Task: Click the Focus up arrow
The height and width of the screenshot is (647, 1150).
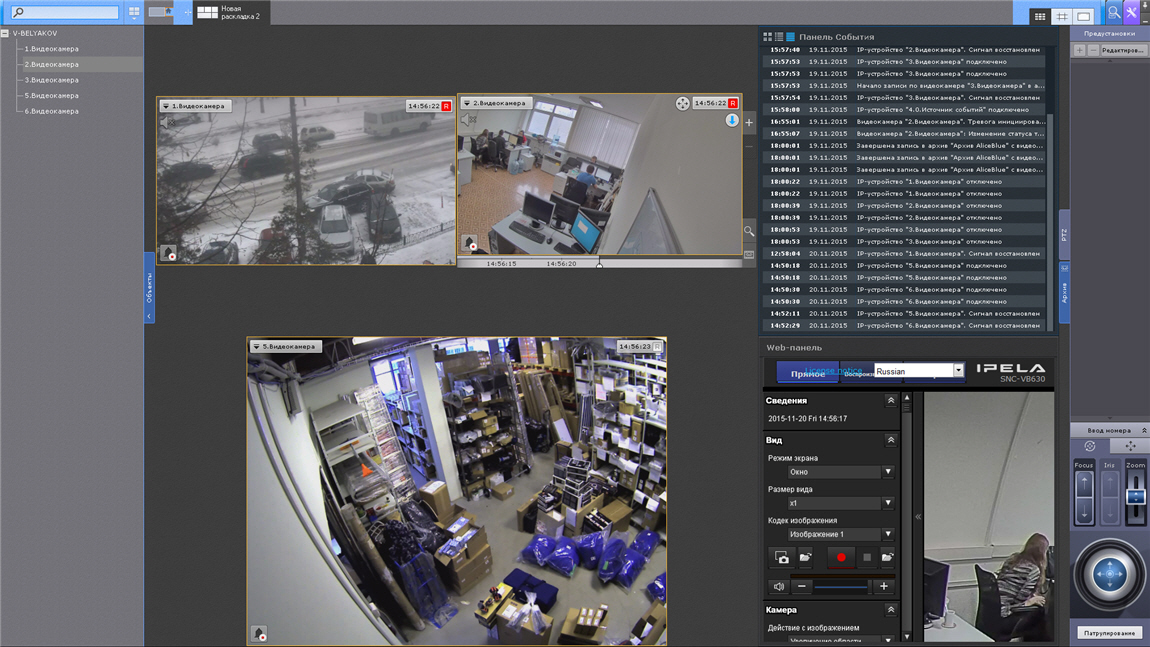Action: click(1084, 484)
